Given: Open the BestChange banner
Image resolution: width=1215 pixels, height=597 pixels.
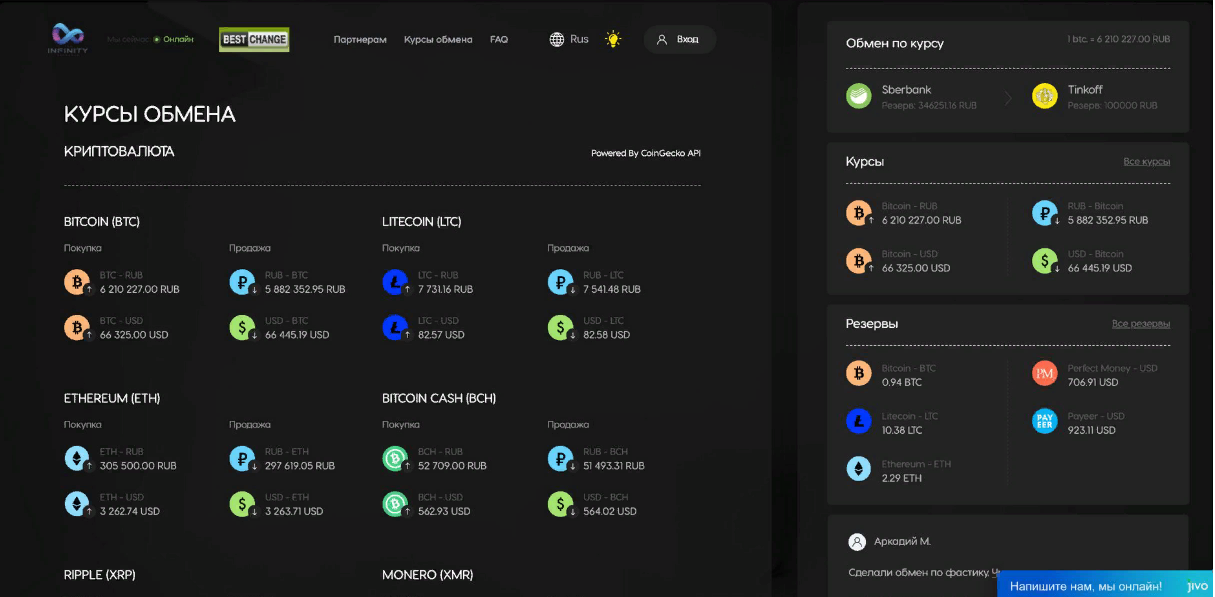Looking at the screenshot, I should 254,40.
